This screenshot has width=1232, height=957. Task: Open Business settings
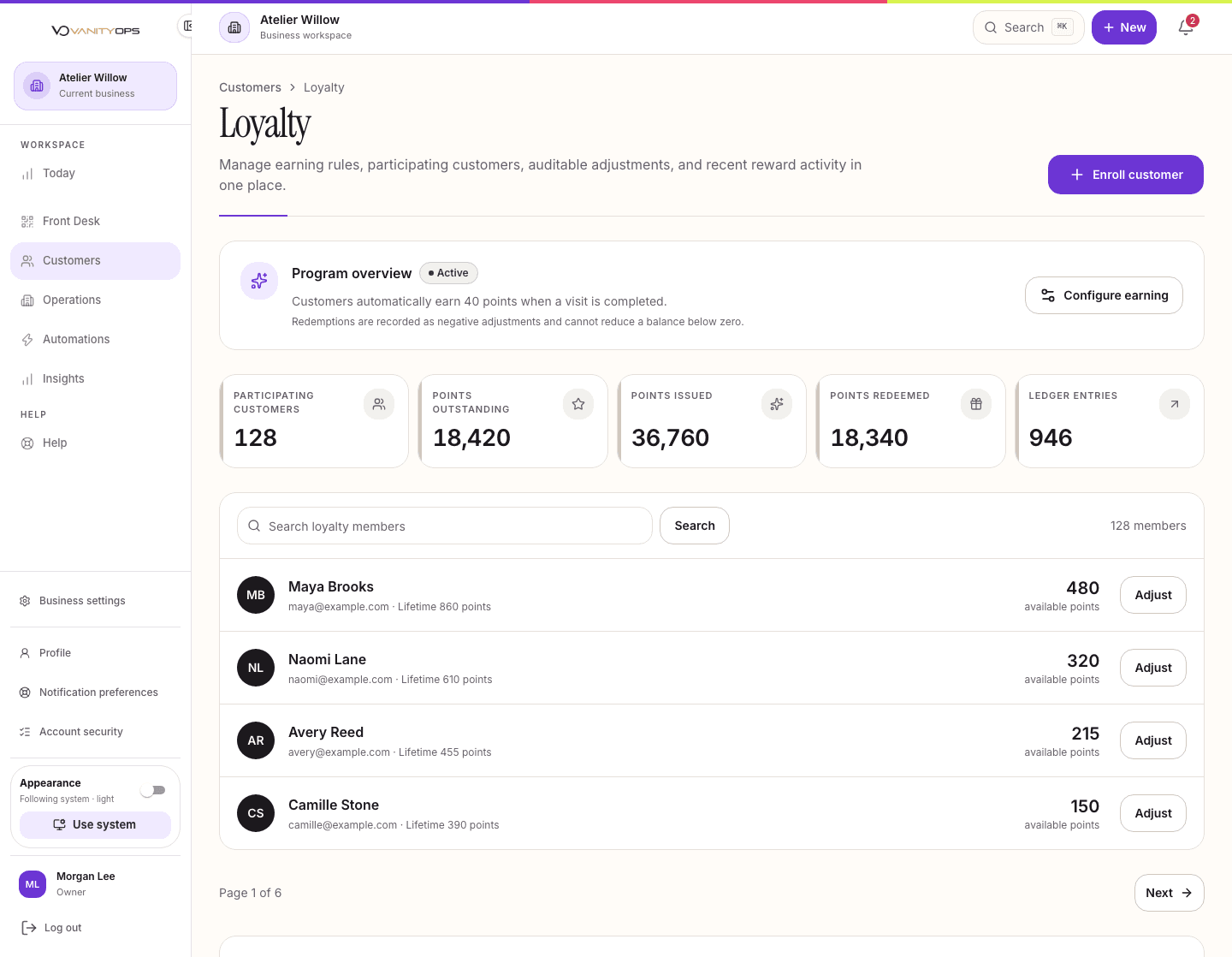[x=95, y=601]
